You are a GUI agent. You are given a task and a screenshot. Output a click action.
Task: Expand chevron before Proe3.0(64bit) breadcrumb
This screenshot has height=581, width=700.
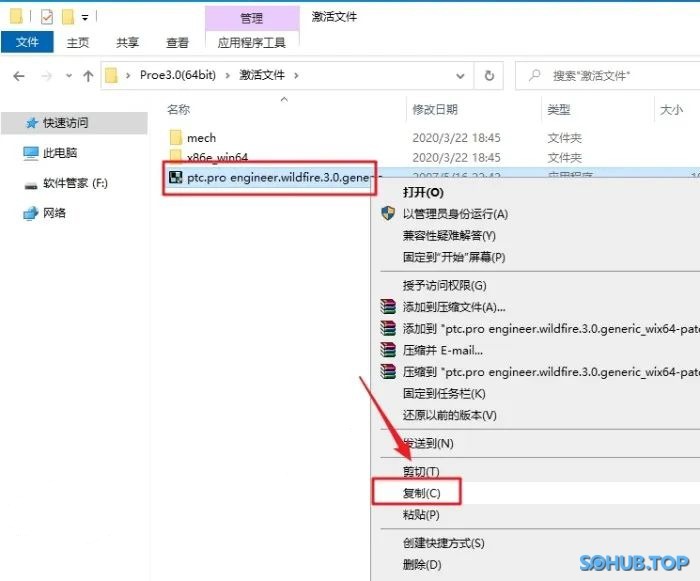(x=128, y=75)
